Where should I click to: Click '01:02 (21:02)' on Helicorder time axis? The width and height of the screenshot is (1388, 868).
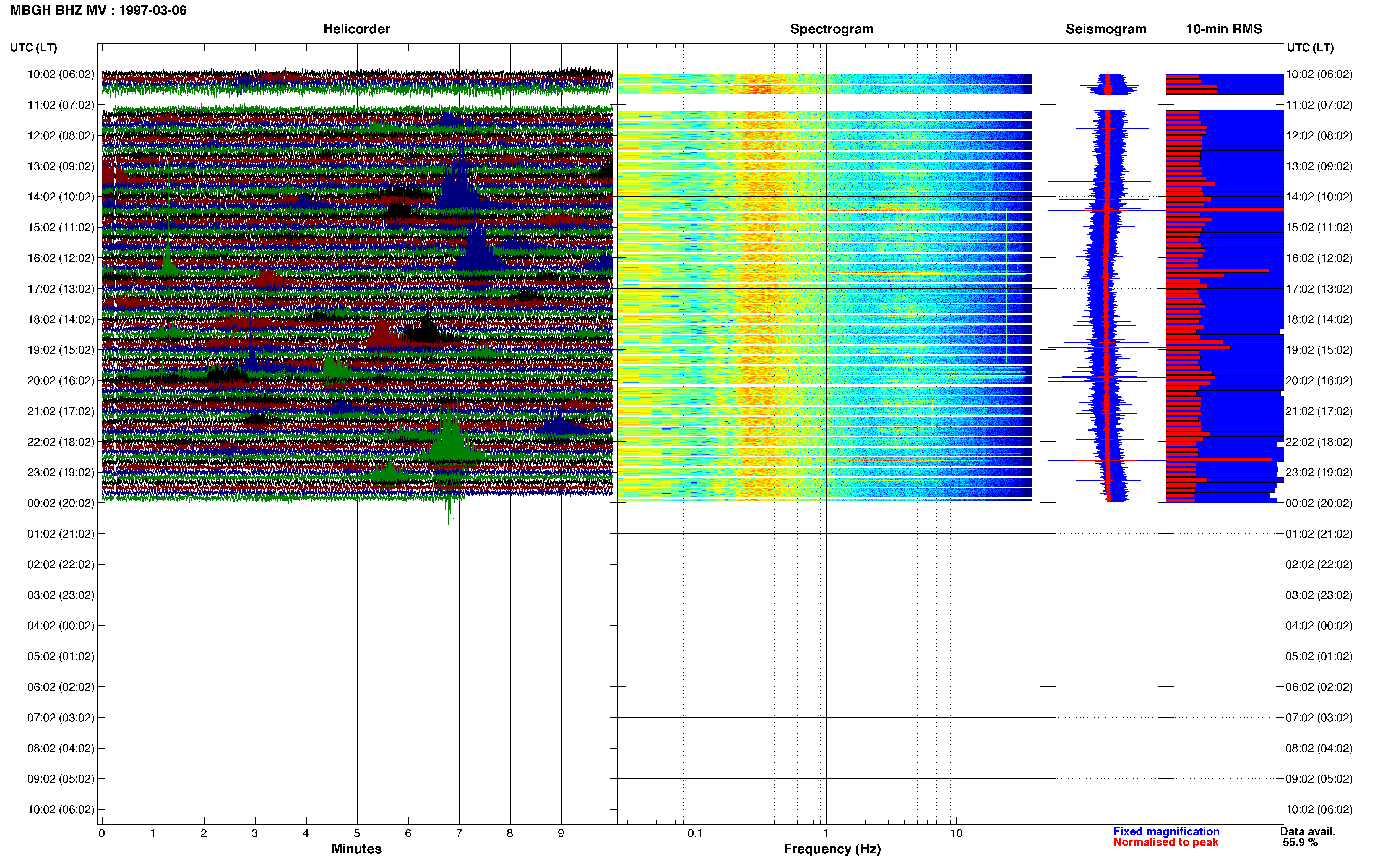[61, 533]
